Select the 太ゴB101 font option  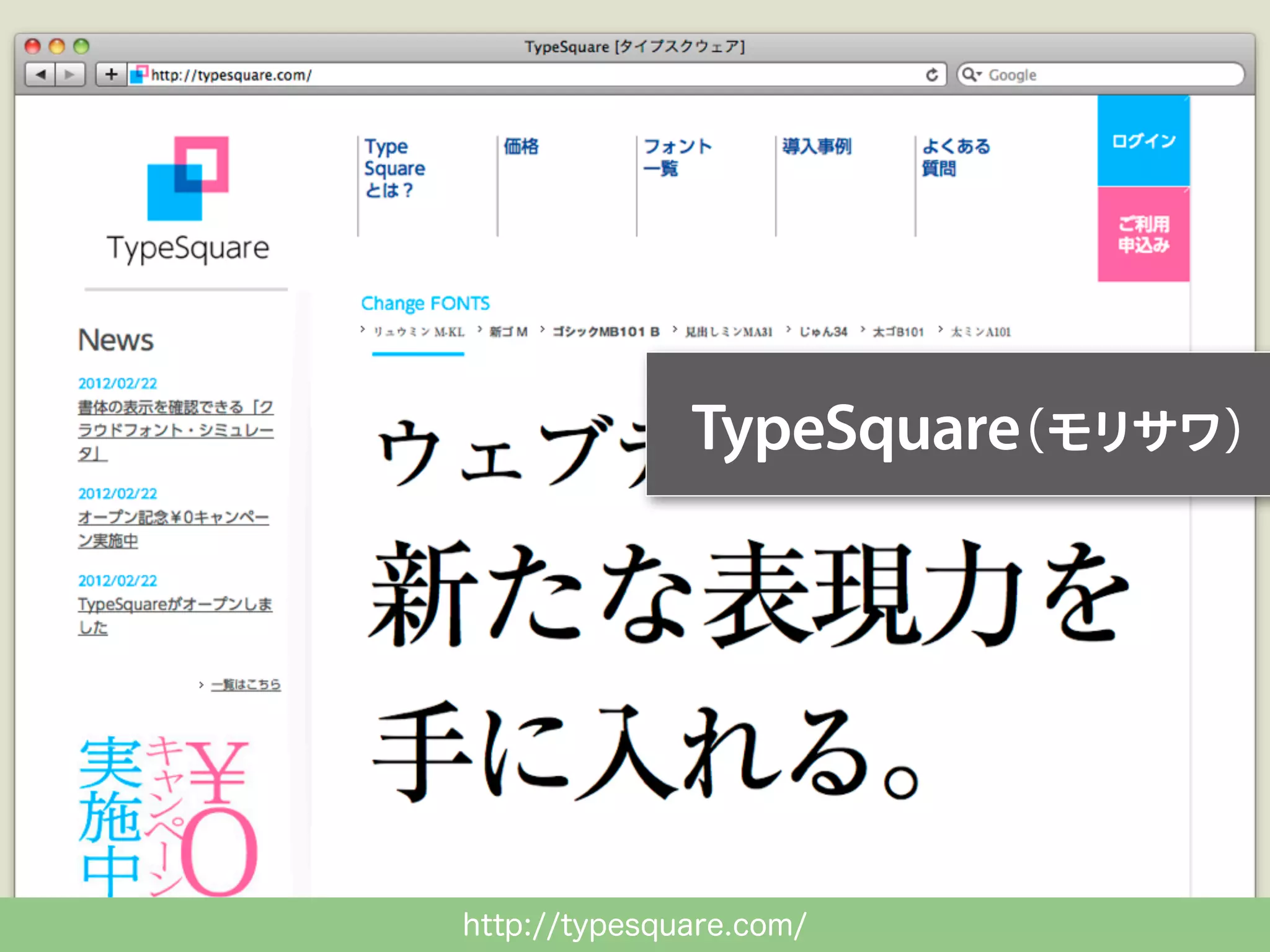click(x=899, y=332)
